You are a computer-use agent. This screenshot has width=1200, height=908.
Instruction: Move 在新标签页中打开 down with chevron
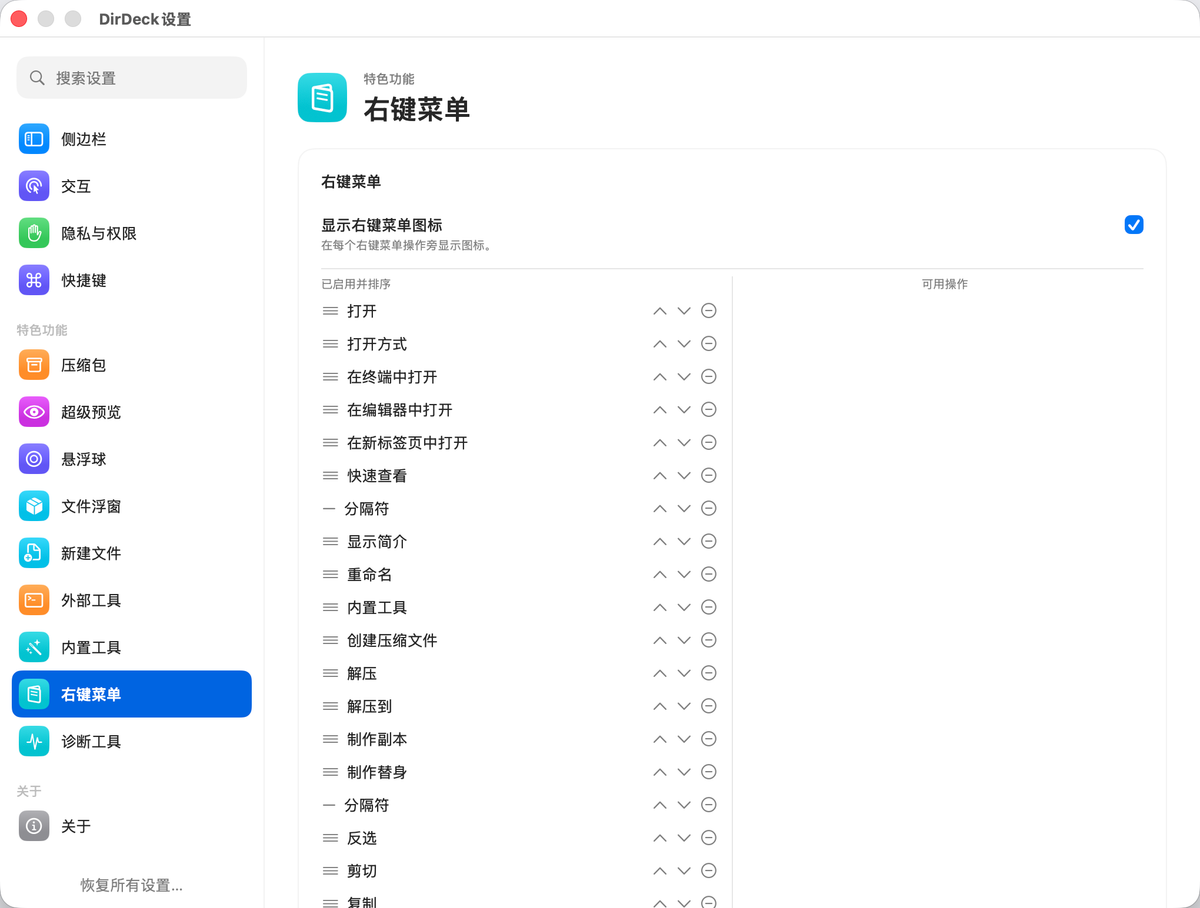coord(684,443)
